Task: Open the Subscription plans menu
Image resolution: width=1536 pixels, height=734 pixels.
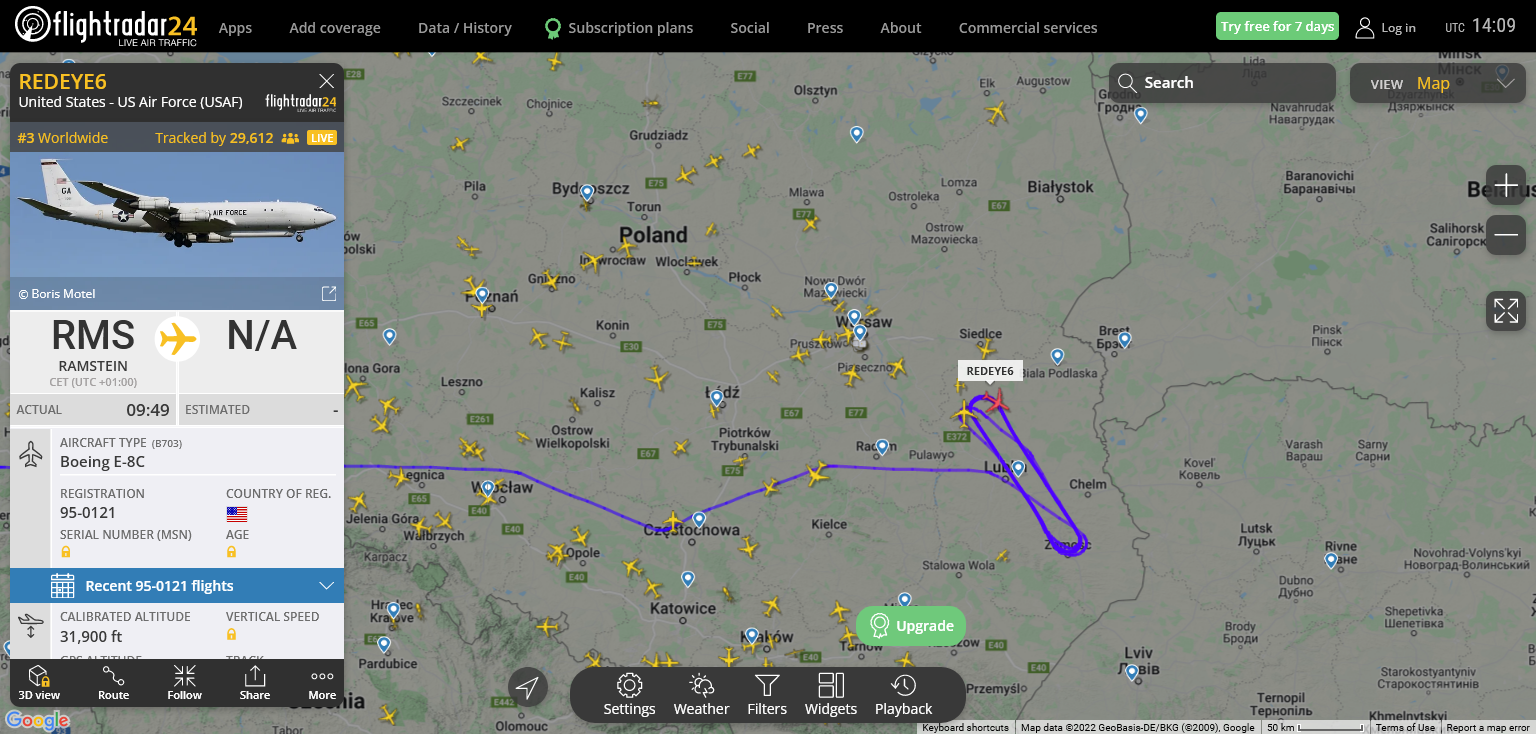Action: point(619,28)
